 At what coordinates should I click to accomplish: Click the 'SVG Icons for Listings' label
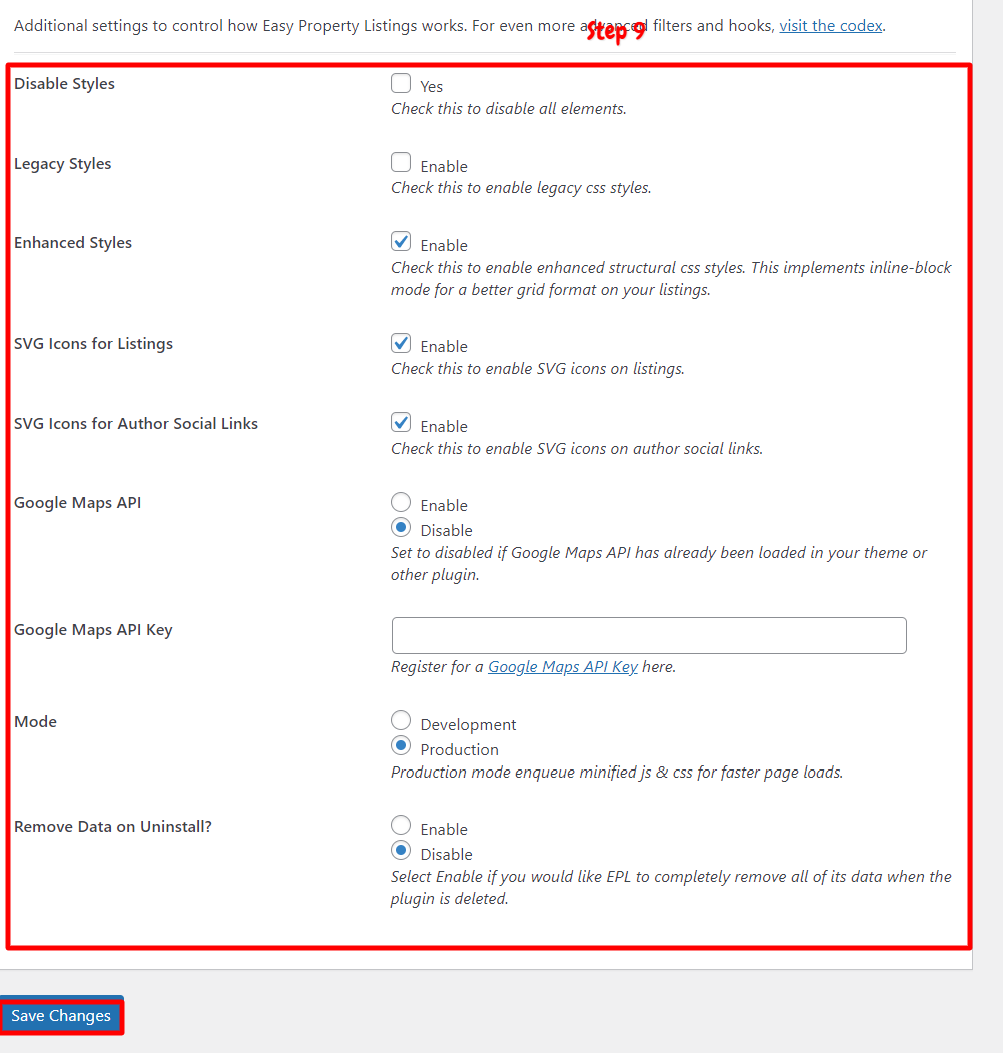93,344
